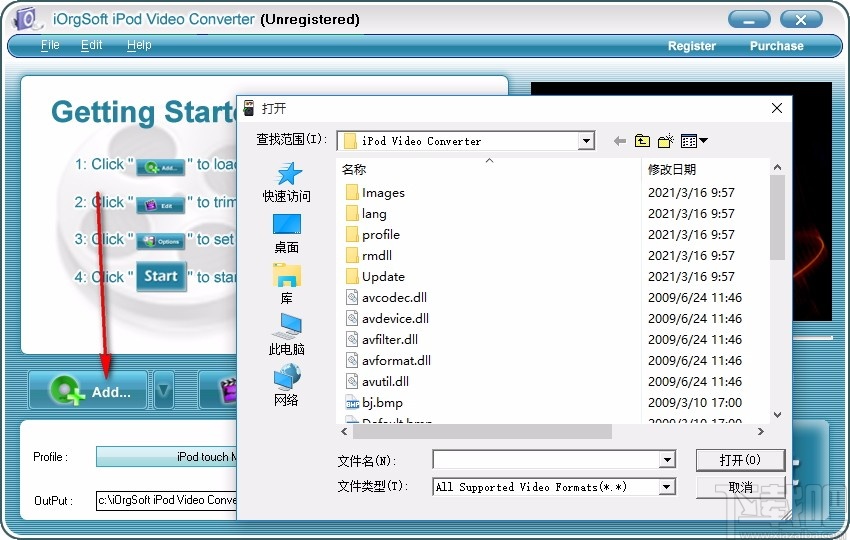
Task: Close the Open file dialog
Action: point(777,108)
